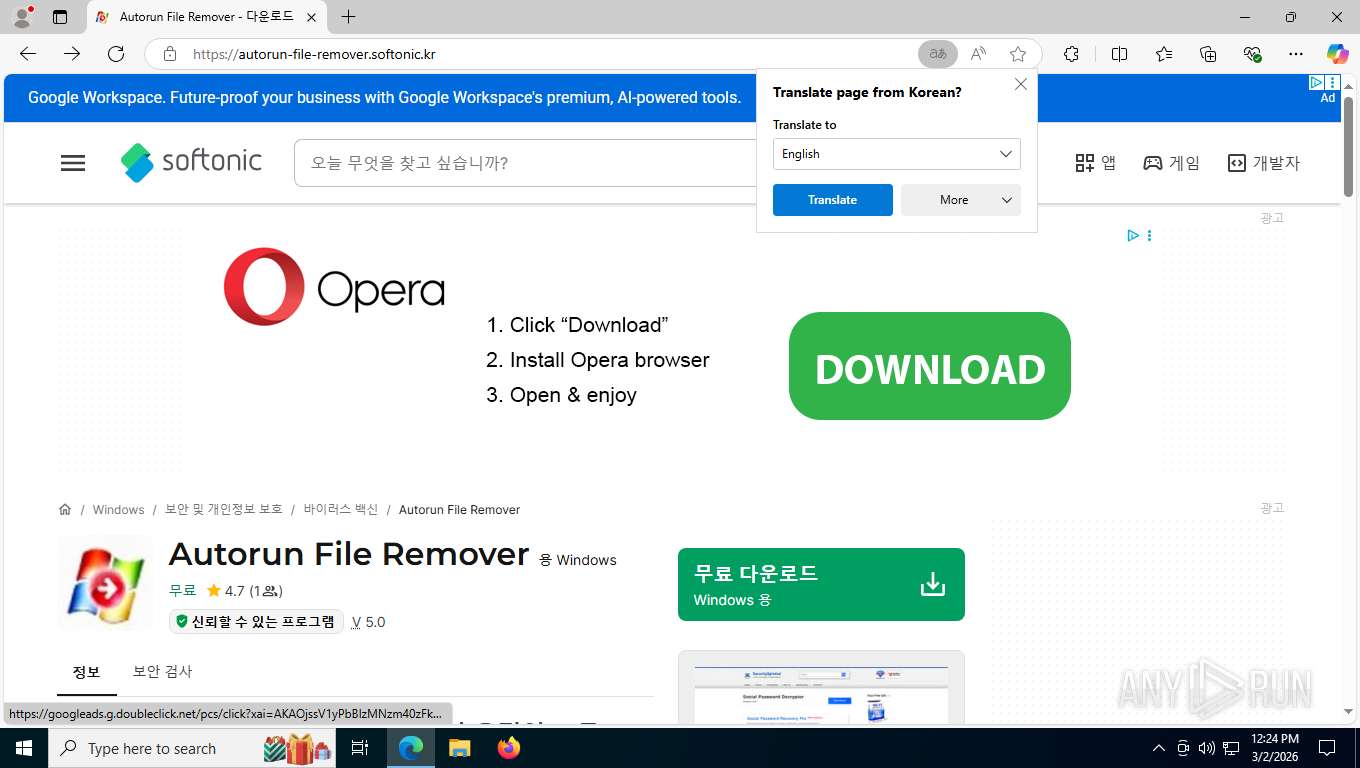The image size is (1360, 768).
Task: Show hidden system tray icons
Action: coord(1159,748)
